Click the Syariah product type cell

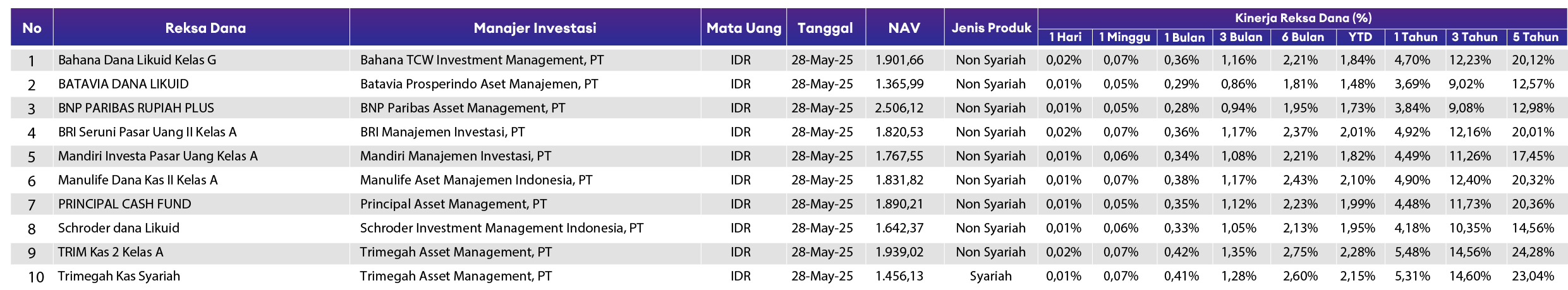tap(990, 276)
